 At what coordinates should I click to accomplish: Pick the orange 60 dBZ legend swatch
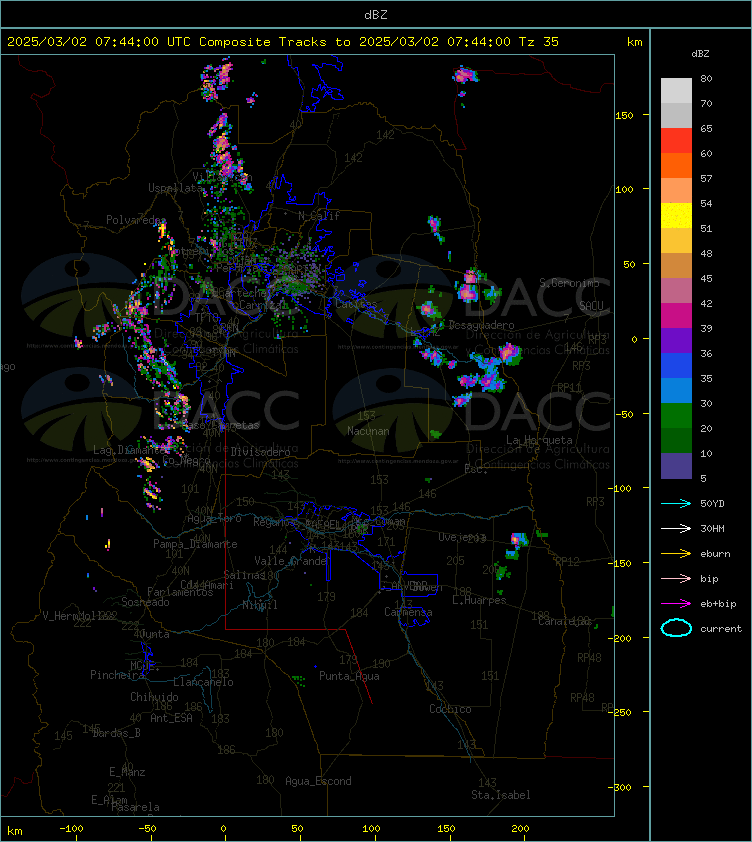click(676, 165)
